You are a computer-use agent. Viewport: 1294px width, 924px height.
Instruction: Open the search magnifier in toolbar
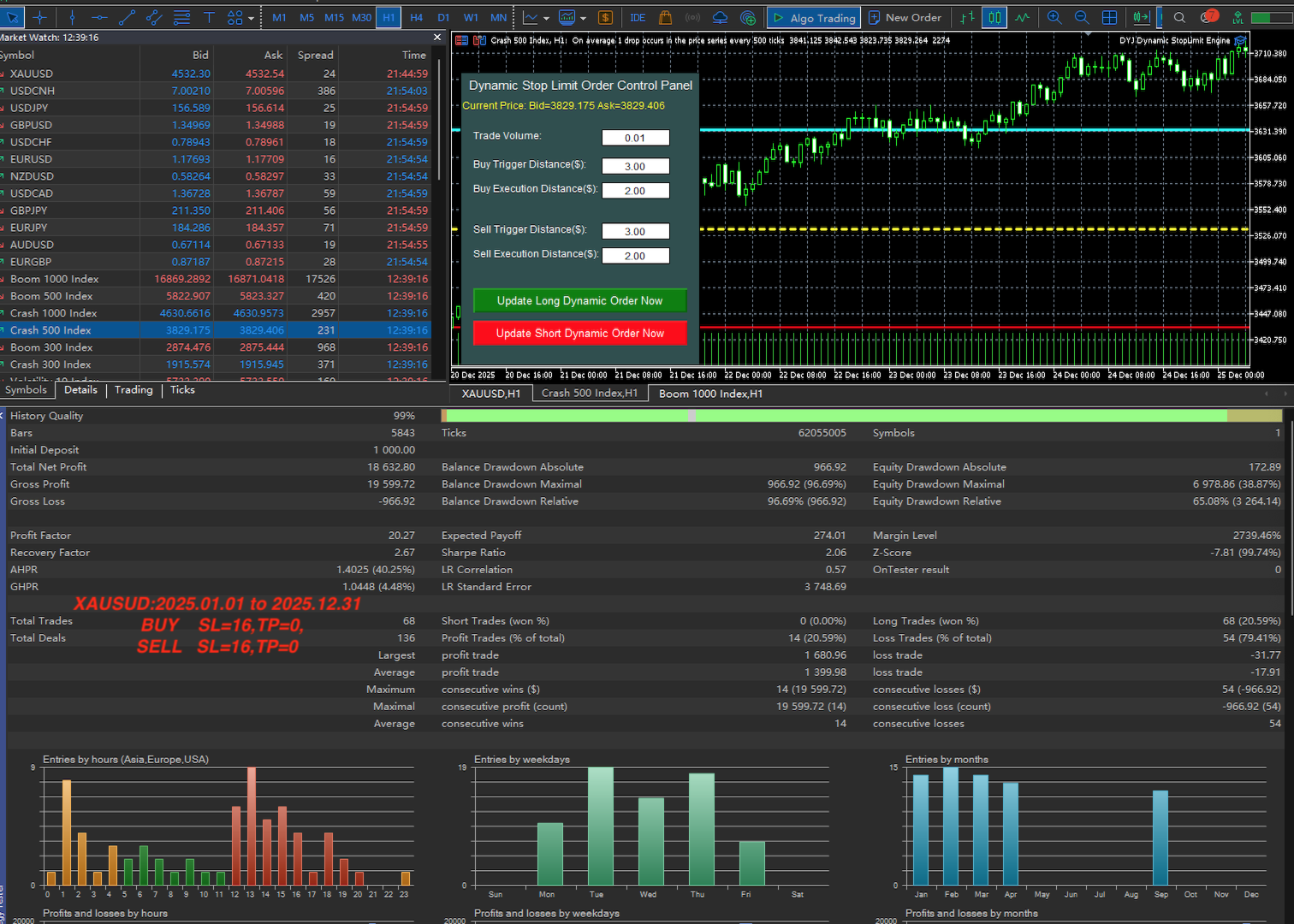pyautogui.click(x=1179, y=17)
